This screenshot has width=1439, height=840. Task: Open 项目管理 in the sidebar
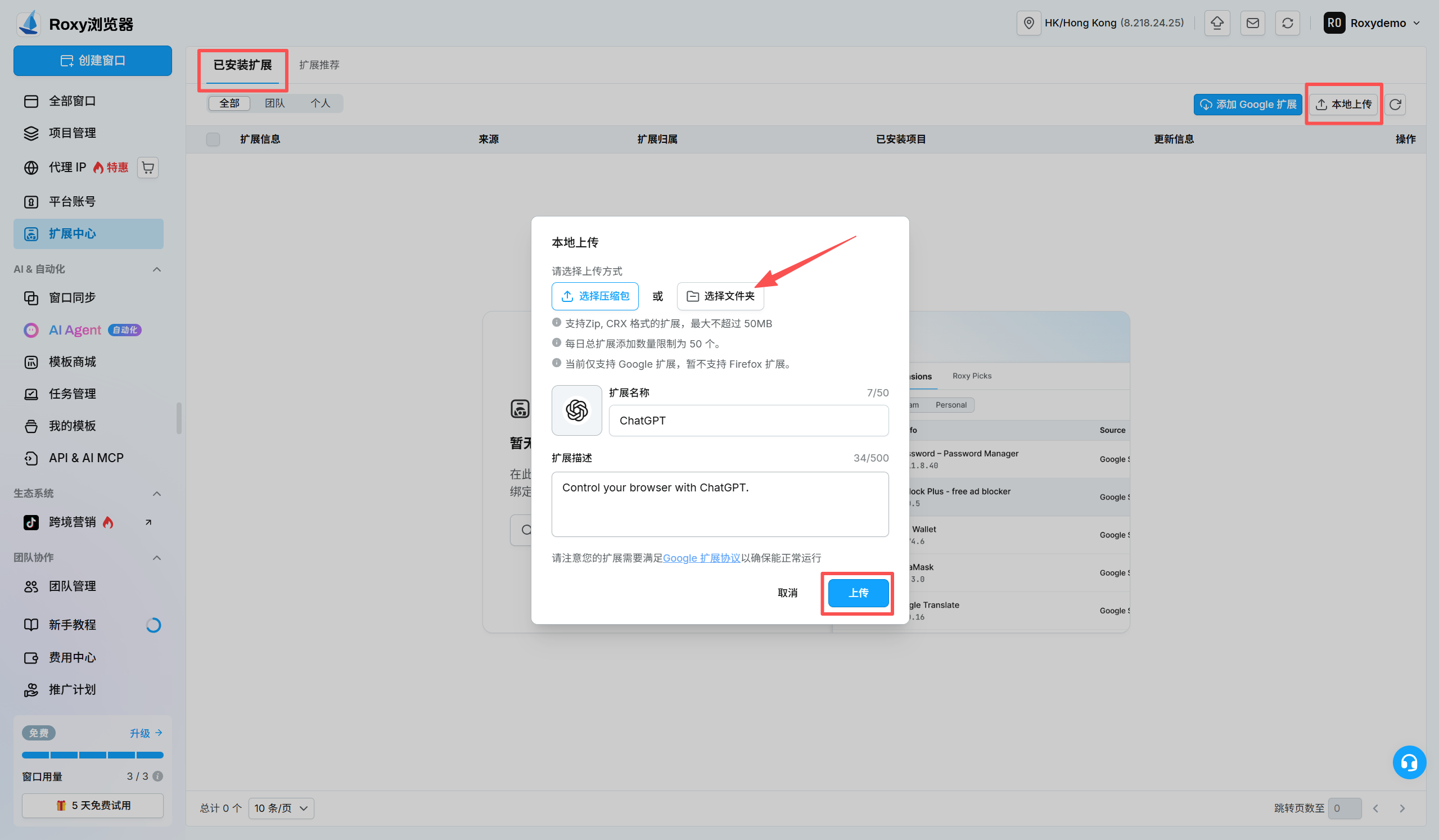pos(88,133)
